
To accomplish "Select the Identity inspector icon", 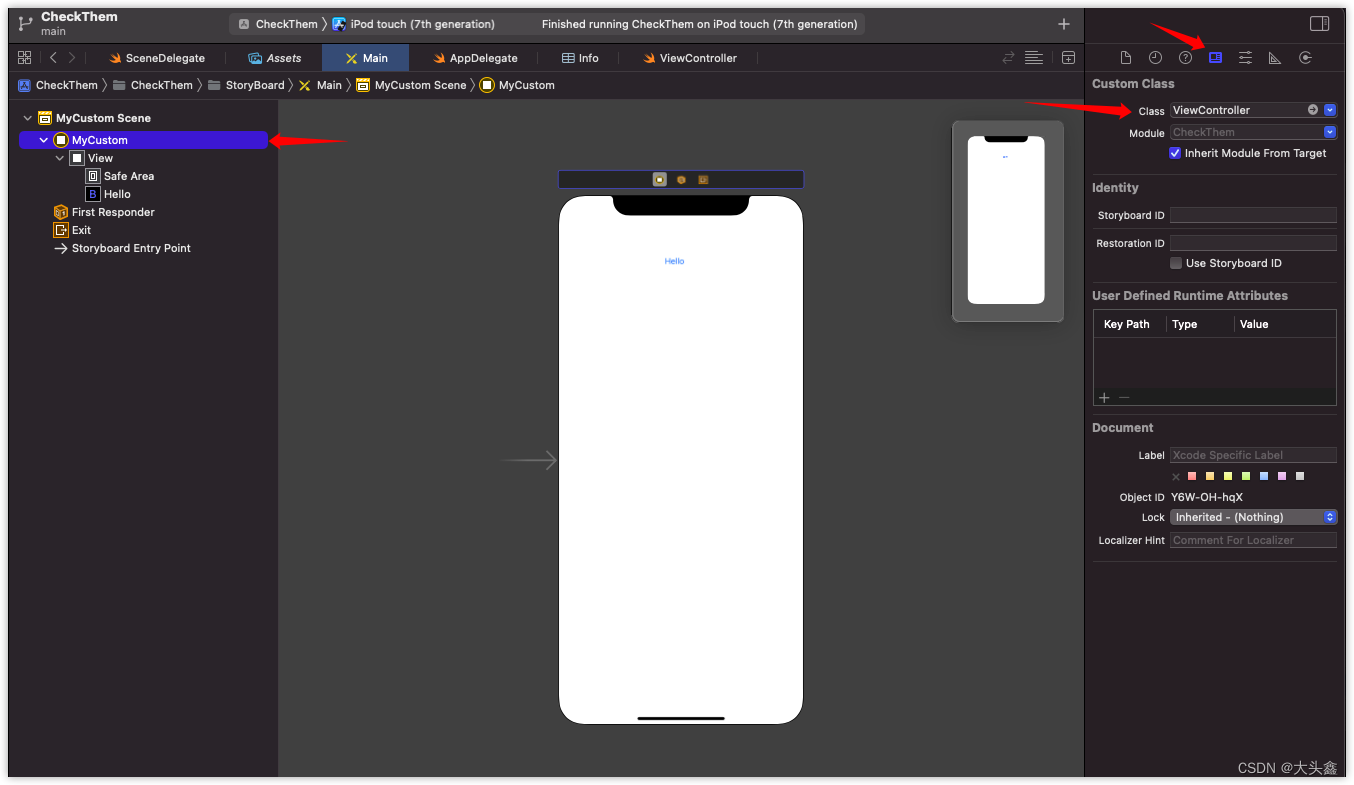I will click(1215, 58).
